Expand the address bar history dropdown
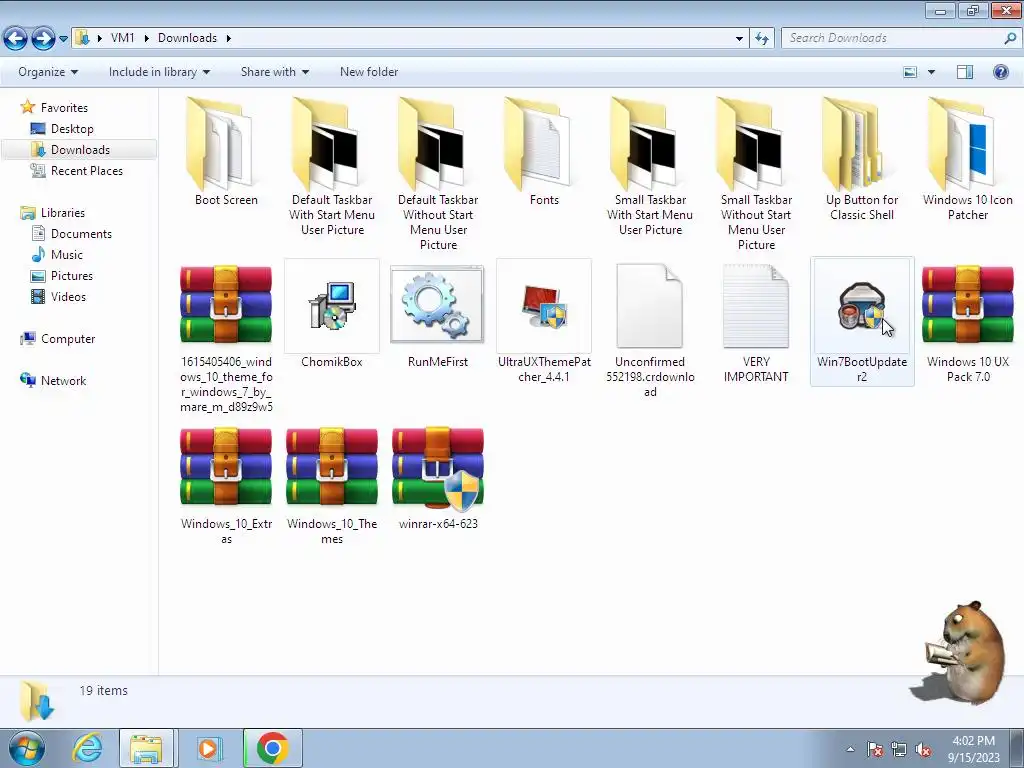The height and width of the screenshot is (768, 1024). click(739, 39)
